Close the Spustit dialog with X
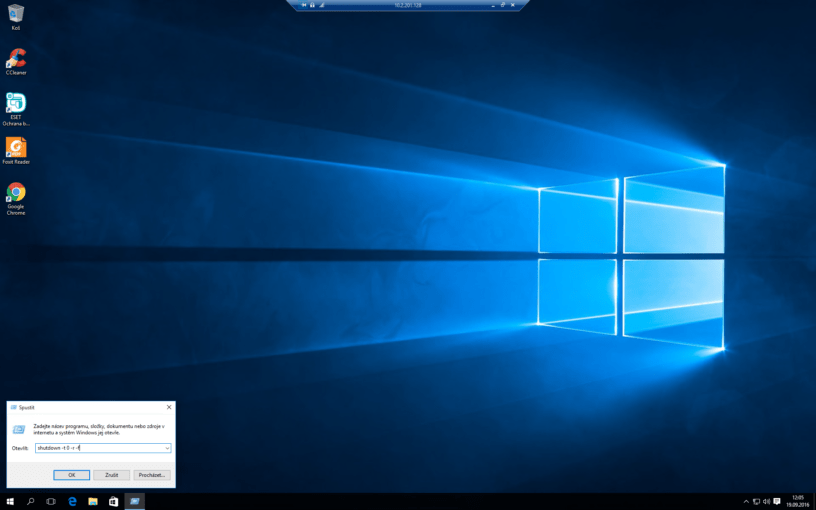816x510 pixels. (169, 407)
